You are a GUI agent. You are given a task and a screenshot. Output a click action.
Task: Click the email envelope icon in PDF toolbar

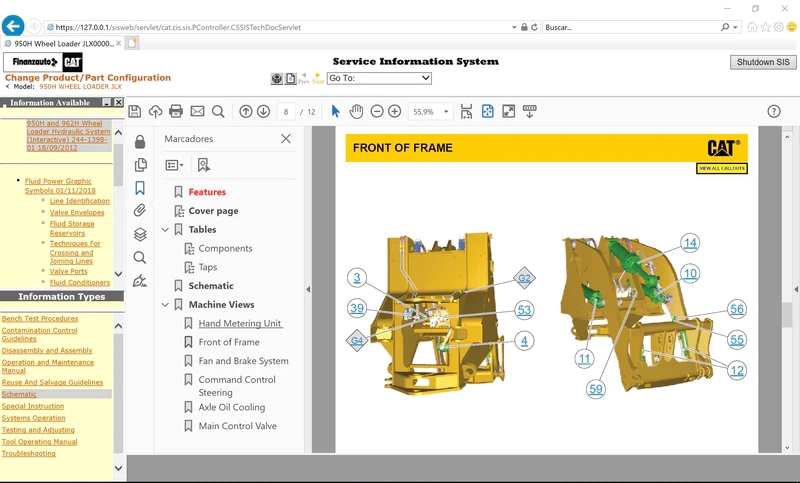[x=197, y=111]
